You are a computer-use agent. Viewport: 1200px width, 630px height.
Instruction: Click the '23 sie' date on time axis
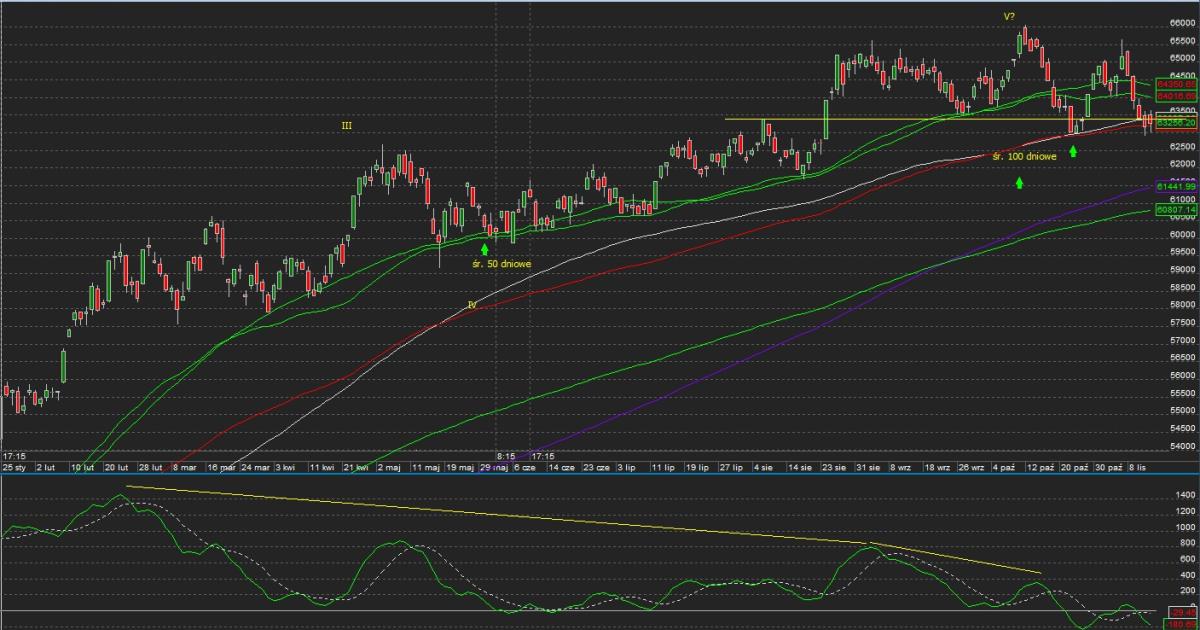point(833,467)
